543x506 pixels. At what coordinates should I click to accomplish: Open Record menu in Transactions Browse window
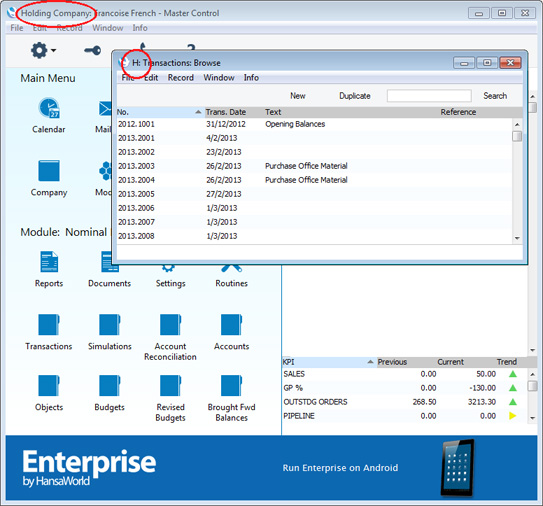(181, 78)
